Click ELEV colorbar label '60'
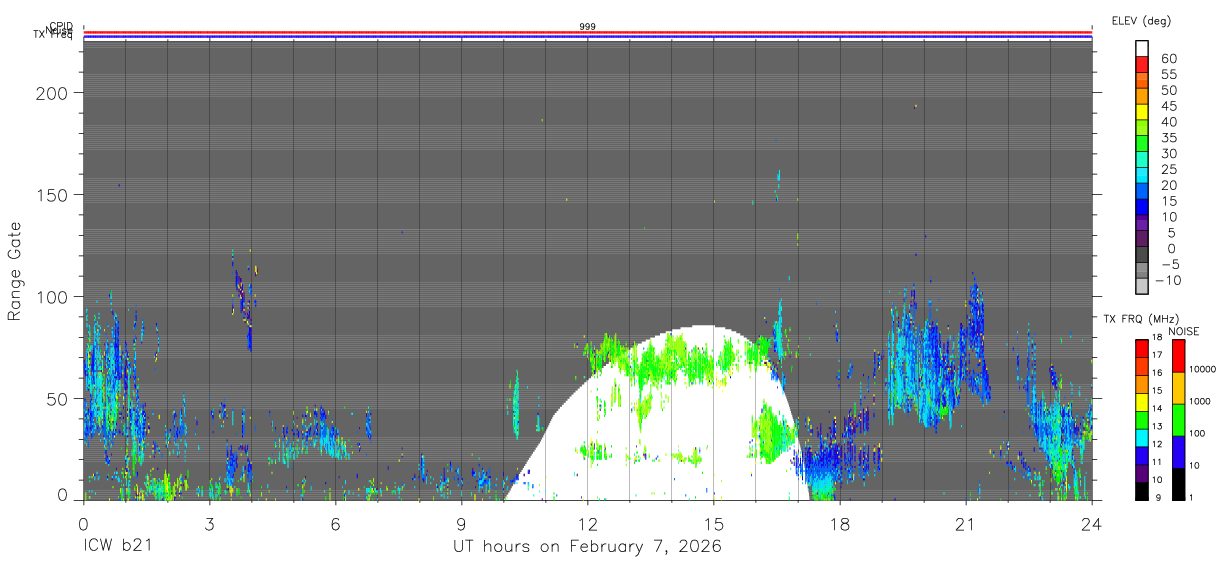The image size is (1228, 567). pos(1168,59)
